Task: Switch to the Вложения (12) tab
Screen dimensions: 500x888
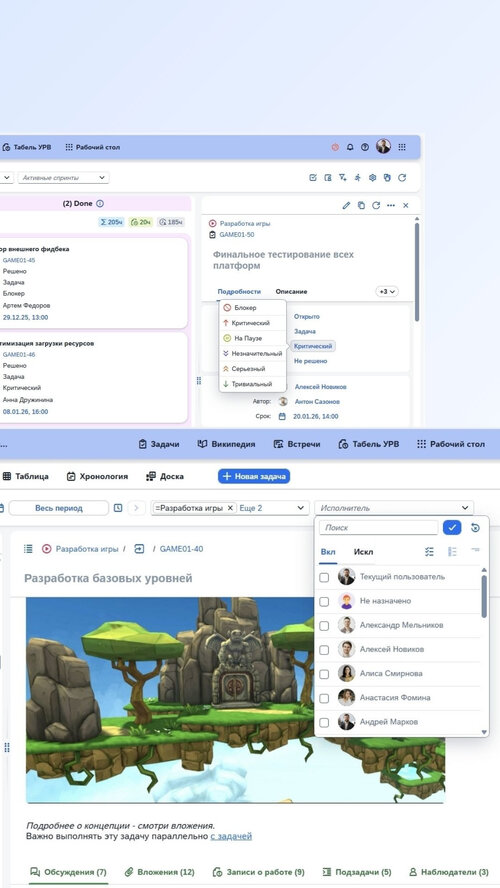Action: click(x=160, y=872)
